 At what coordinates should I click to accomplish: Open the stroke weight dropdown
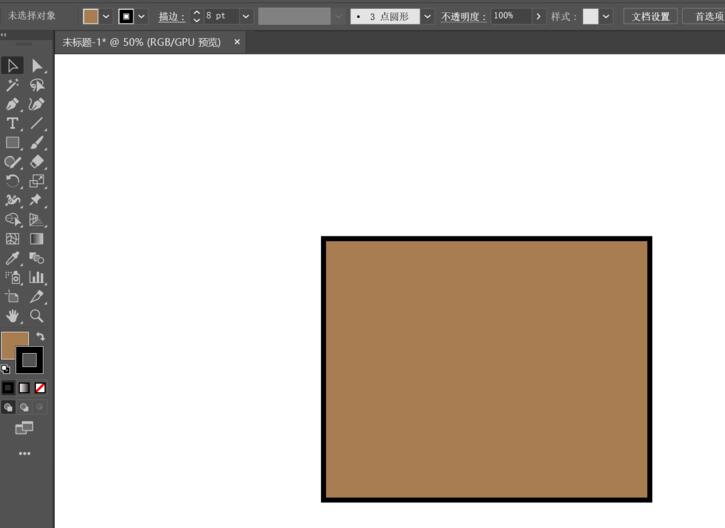pyautogui.click(x=246, y=16)
